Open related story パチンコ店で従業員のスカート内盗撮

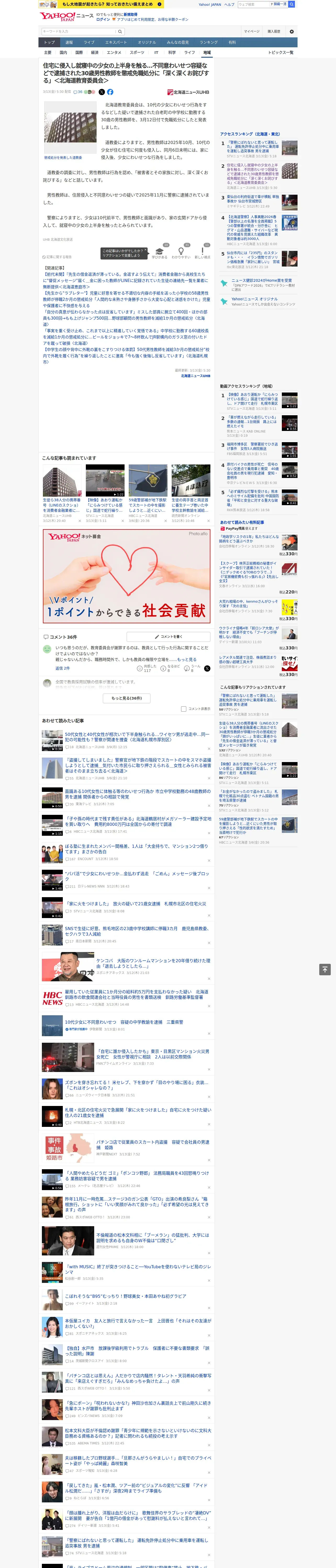[153, 1145]
